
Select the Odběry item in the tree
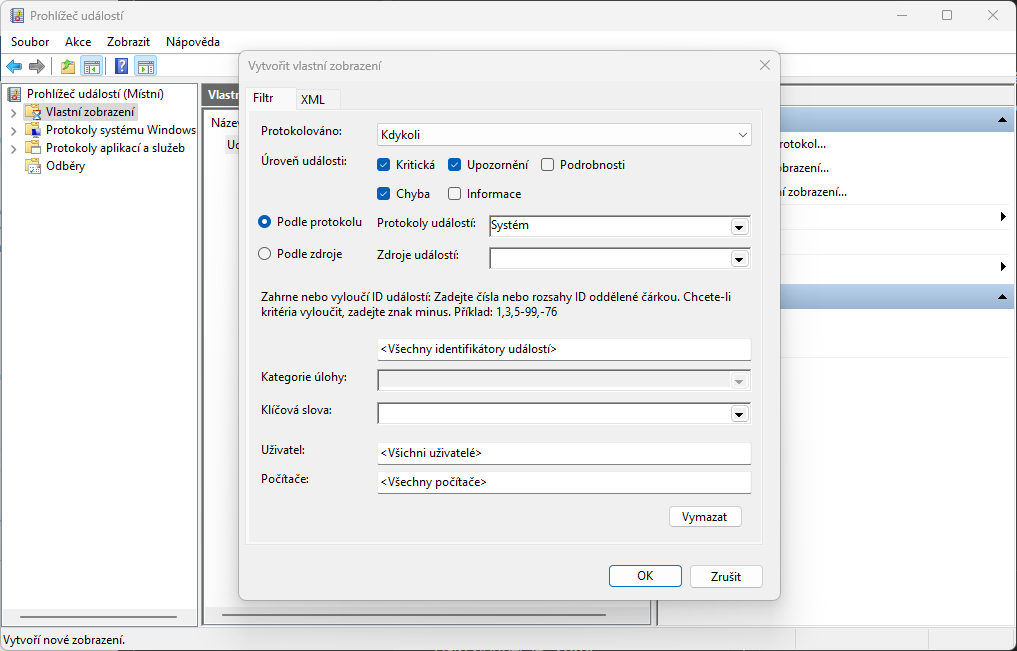[x=64, y=165]
